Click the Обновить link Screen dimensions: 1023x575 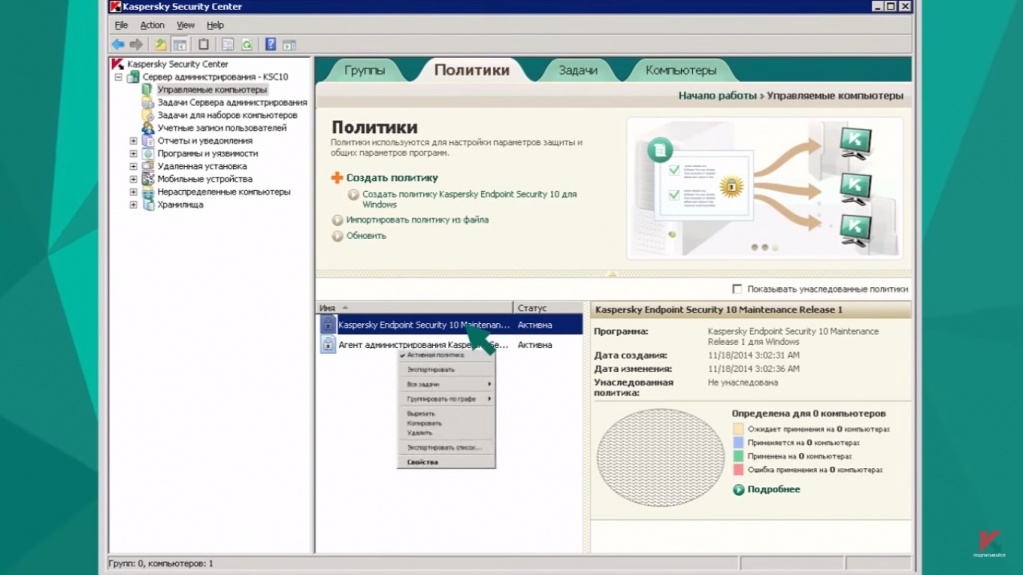pos(366,236)
